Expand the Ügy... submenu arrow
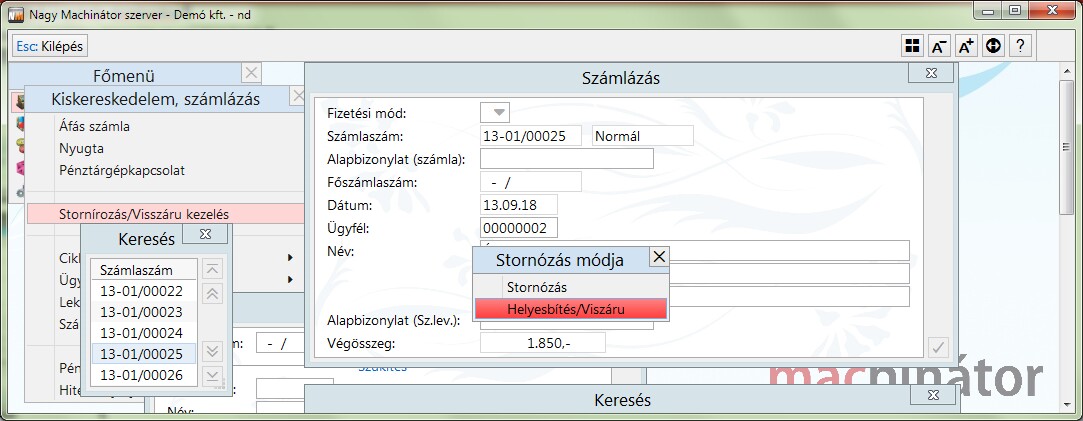Viewport: 1083px width, 421px height. pyautogui.click(x=290, y=280)
